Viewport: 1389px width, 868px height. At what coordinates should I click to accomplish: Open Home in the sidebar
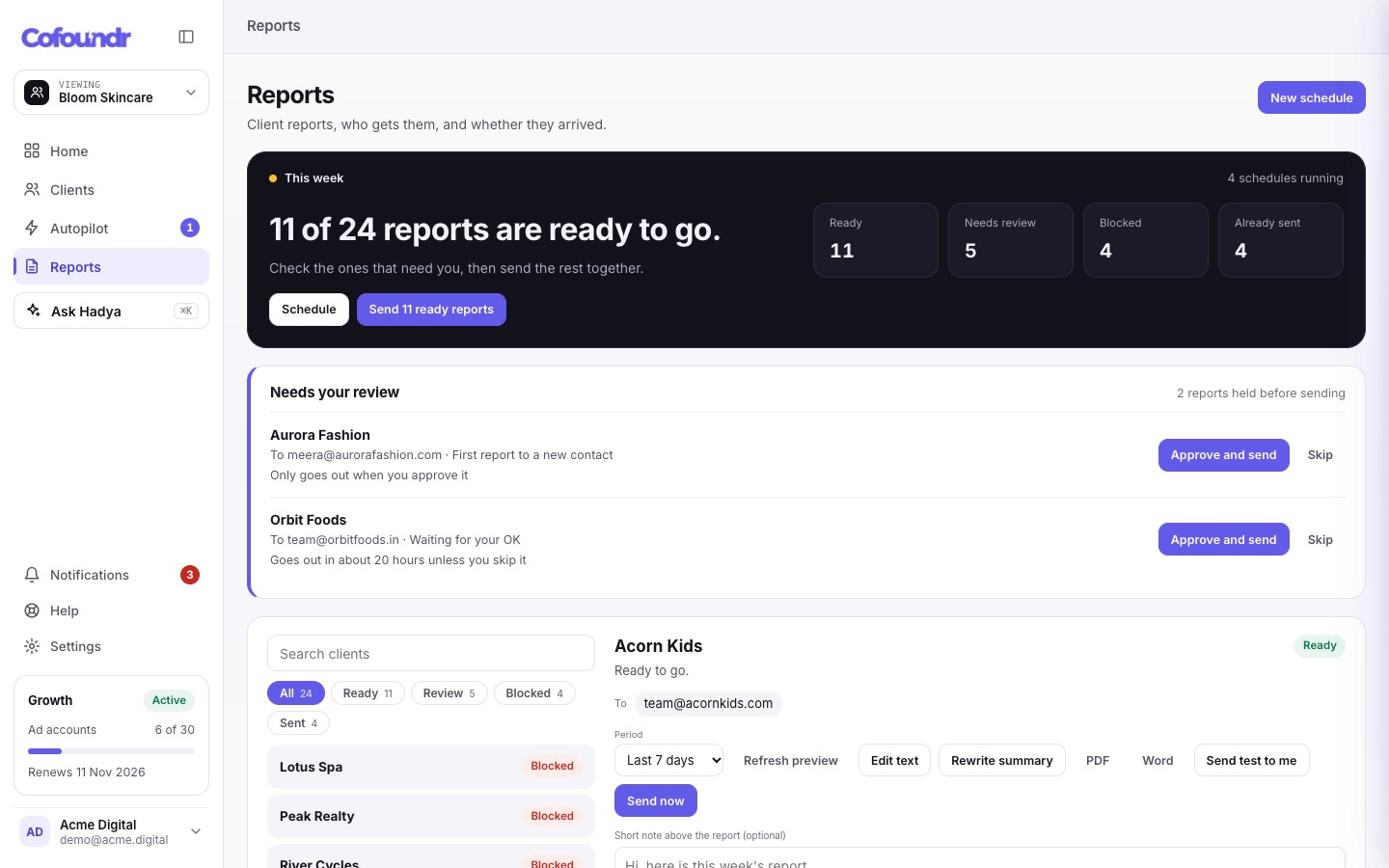[111, 150]
